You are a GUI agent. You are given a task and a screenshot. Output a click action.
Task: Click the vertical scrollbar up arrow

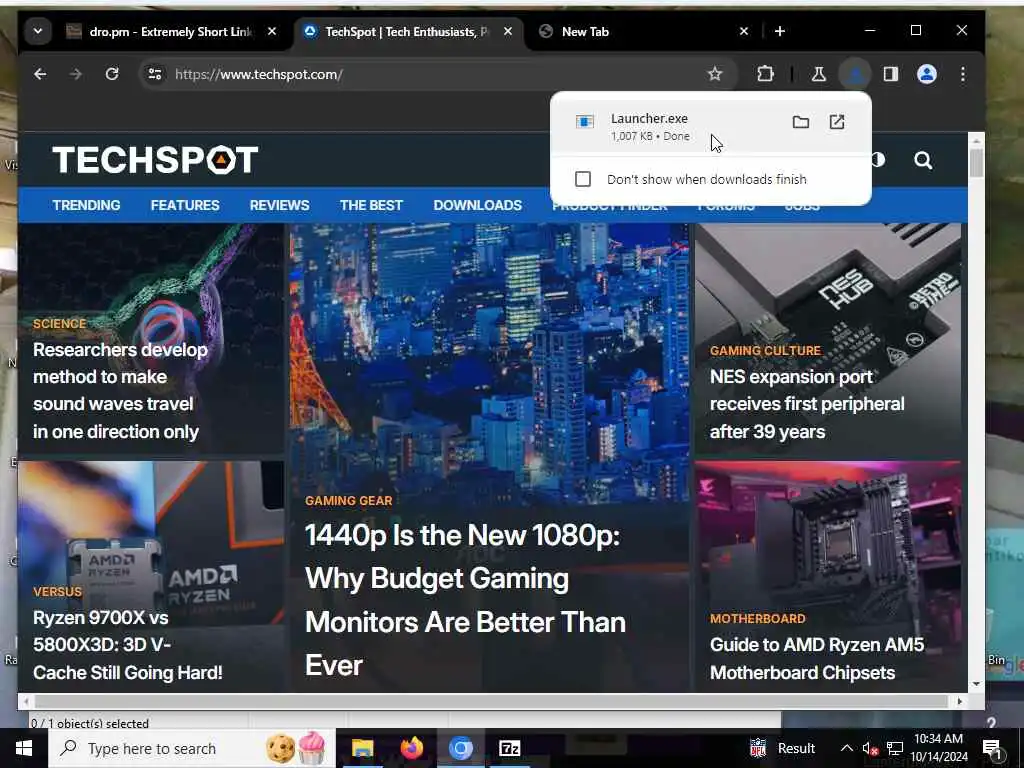[x=976, y=140]
